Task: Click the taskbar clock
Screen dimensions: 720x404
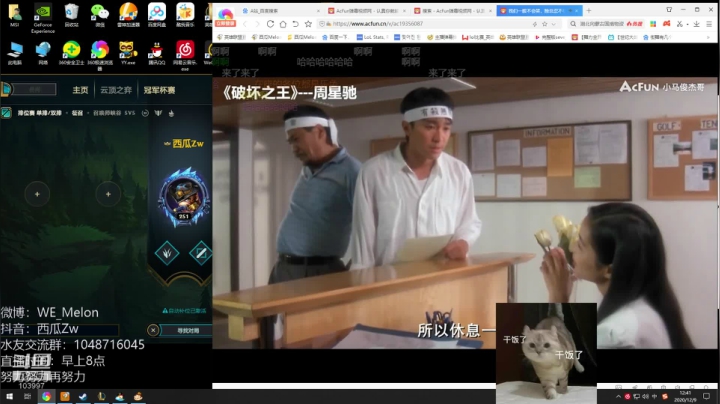Action: 685,397
